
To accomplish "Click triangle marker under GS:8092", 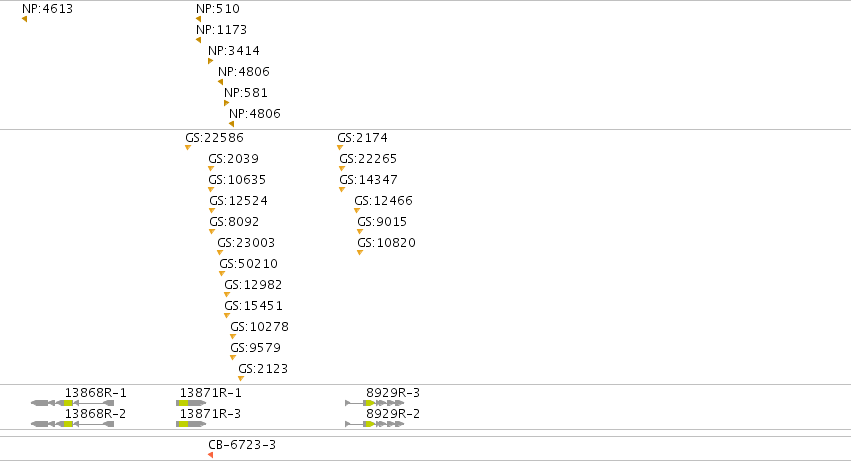I will point(212,232).
